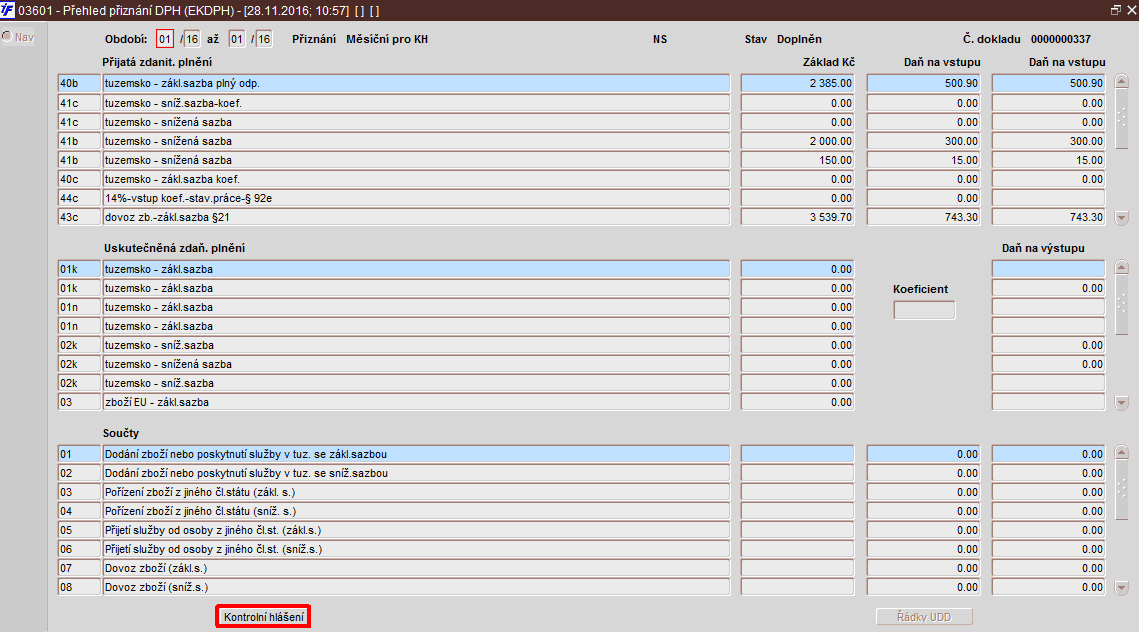Image resolution: width=1139 pixels, height=632 pixels.
Task: Click the application logo icon in title bar
Action: [x=7, y=10]
